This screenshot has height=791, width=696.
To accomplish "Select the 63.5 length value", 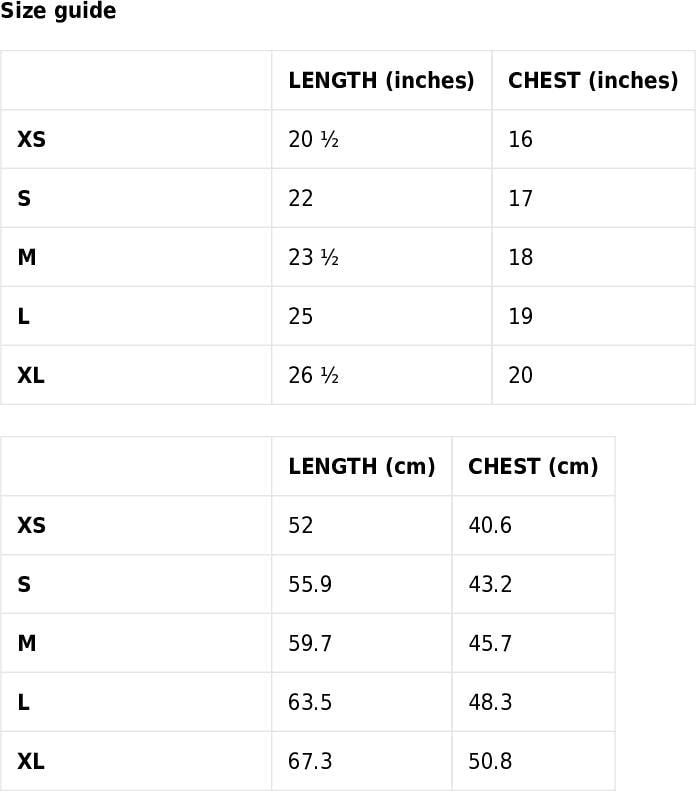I will [x=310, y=703].
